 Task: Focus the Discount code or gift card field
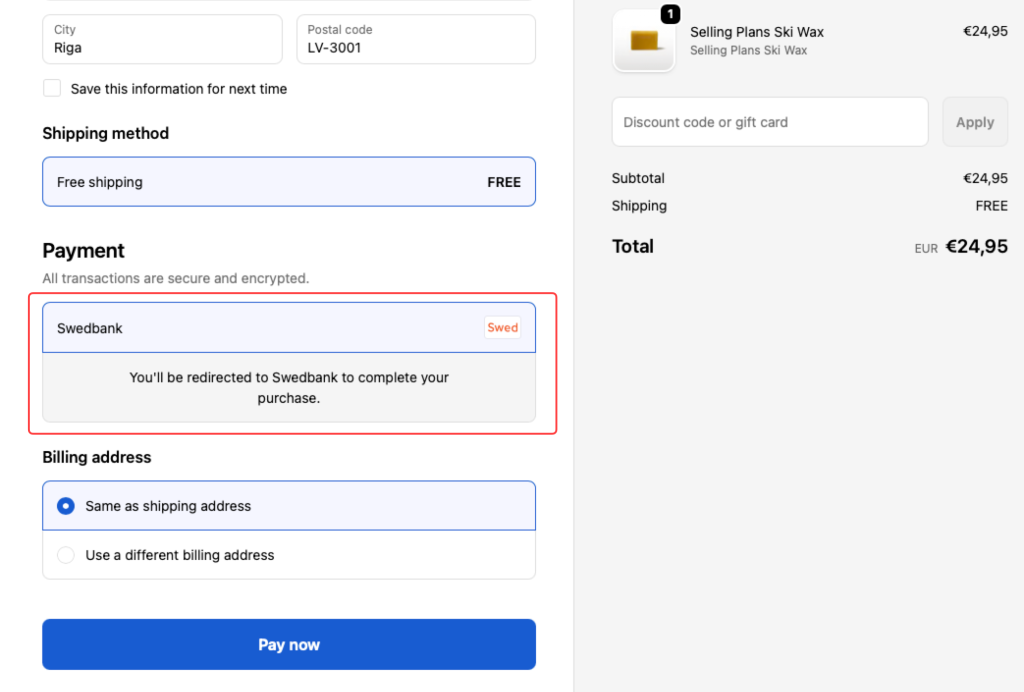(x=770, y=122)
